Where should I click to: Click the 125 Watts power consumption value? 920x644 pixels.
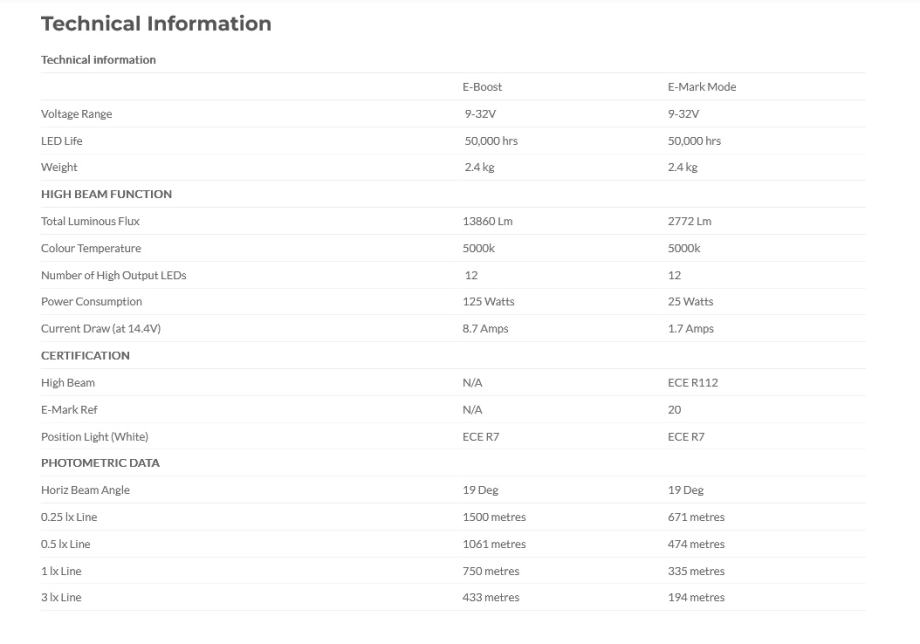click(x=488, y=302)
